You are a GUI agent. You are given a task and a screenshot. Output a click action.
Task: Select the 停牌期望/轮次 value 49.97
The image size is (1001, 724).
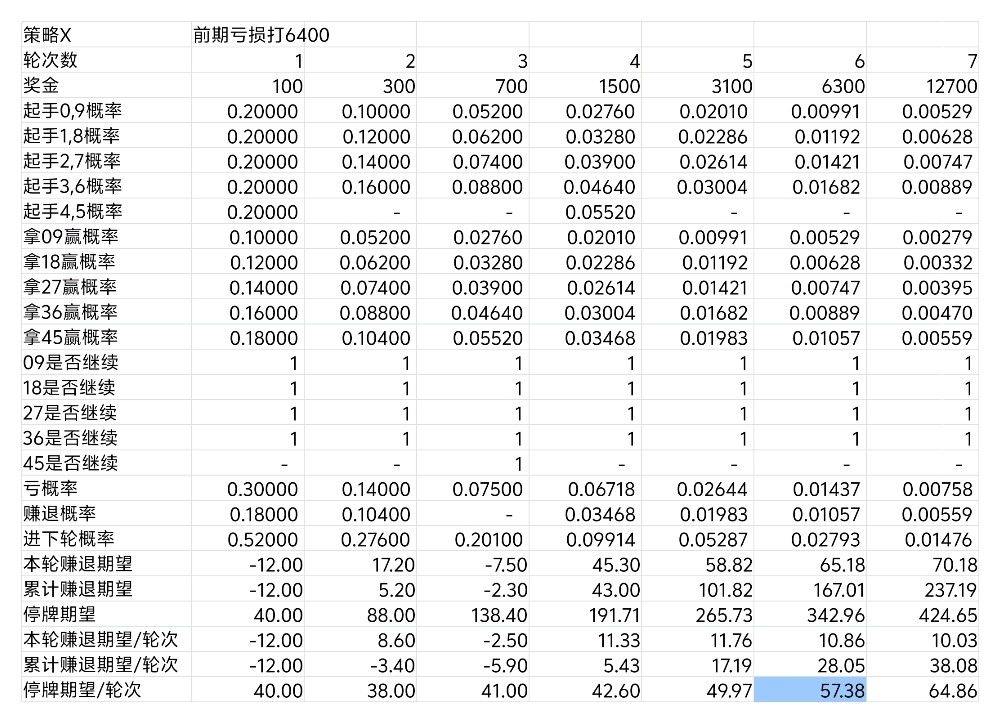pos(729,690)
